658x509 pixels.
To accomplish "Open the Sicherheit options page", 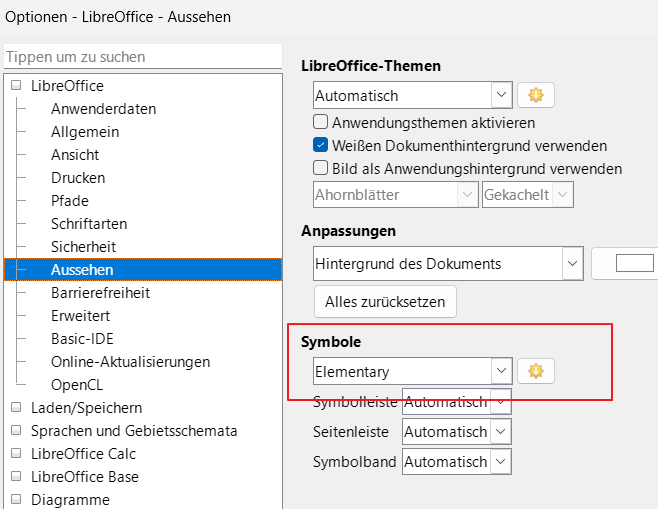I will (83, 246).
